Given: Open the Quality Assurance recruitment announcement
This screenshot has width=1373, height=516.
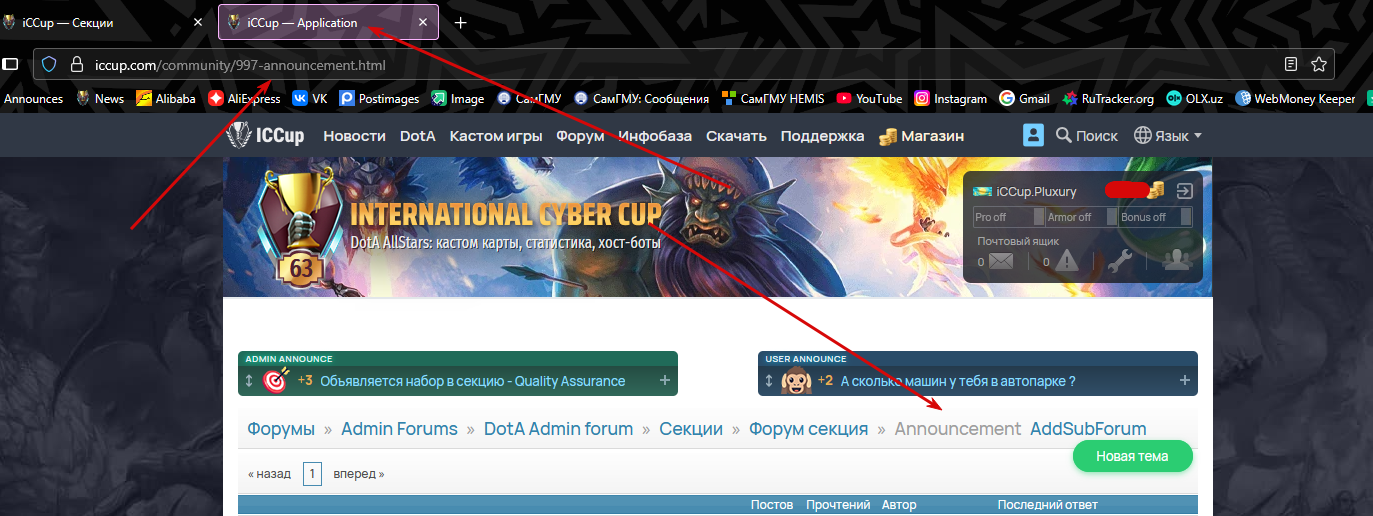Looking at the screenshot, I should coord(473,381).
